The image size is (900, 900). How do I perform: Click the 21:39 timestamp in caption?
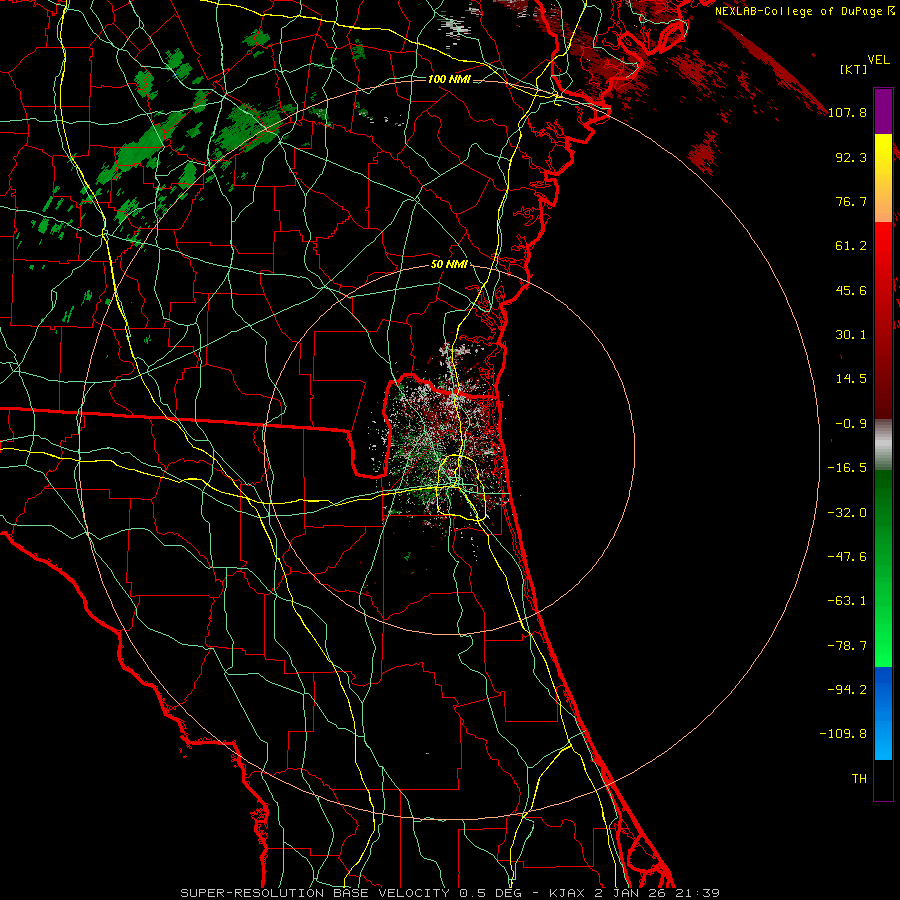(x=696, y=893)
